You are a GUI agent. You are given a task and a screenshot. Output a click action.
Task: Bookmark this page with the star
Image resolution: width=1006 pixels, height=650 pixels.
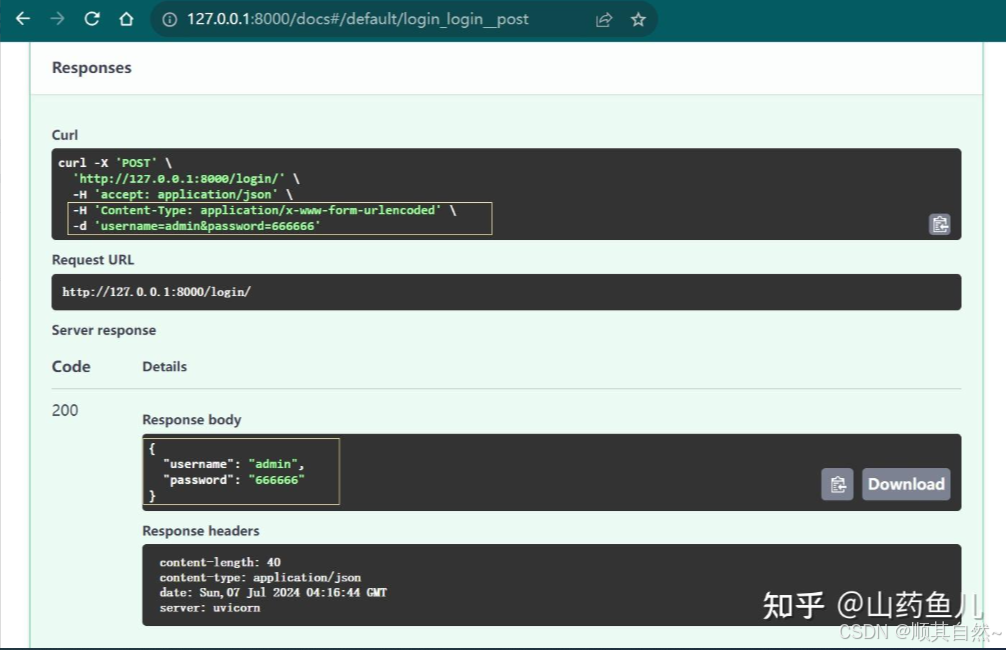pos(637,18)
